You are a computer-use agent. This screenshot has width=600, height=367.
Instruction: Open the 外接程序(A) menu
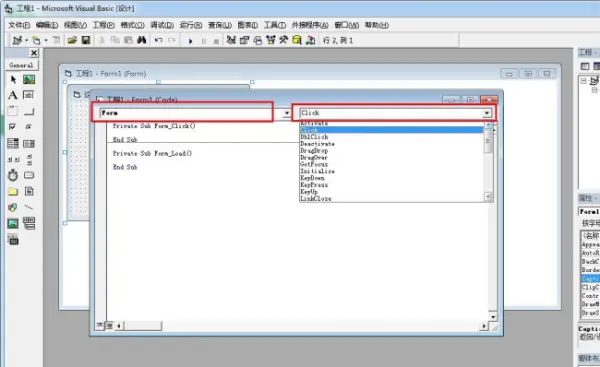(310, 25)
